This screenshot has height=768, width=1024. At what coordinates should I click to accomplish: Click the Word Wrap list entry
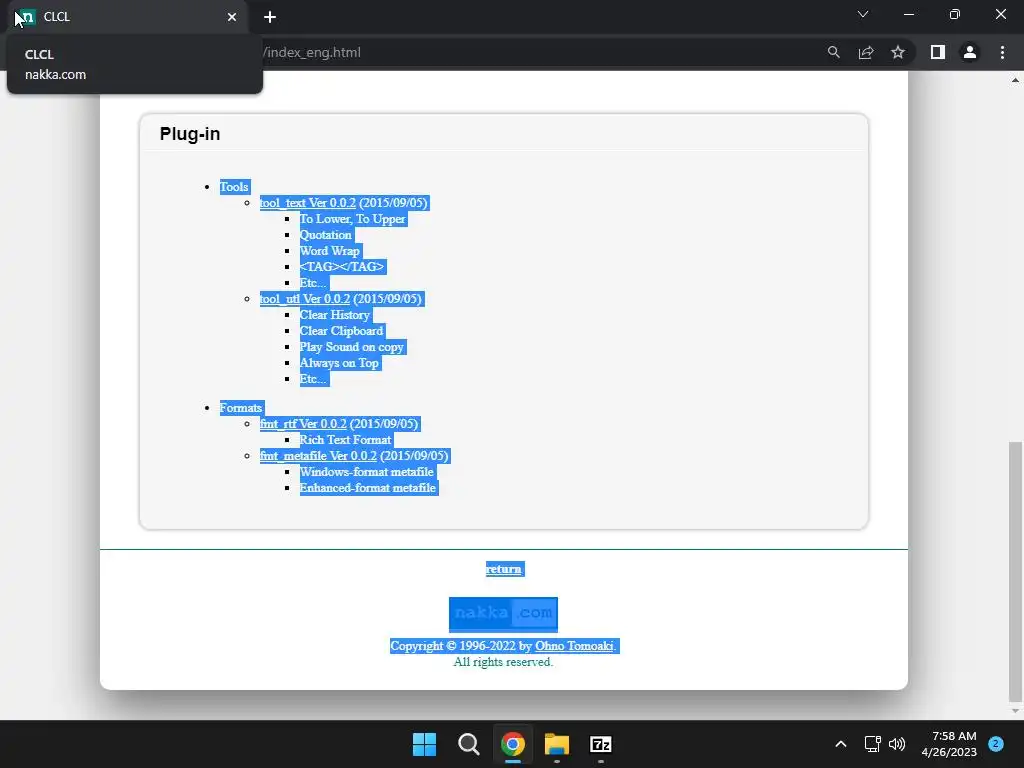[330, 251]
